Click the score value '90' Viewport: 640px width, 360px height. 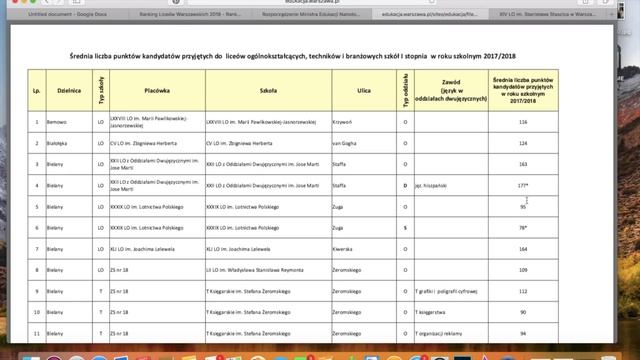point(523,312)
